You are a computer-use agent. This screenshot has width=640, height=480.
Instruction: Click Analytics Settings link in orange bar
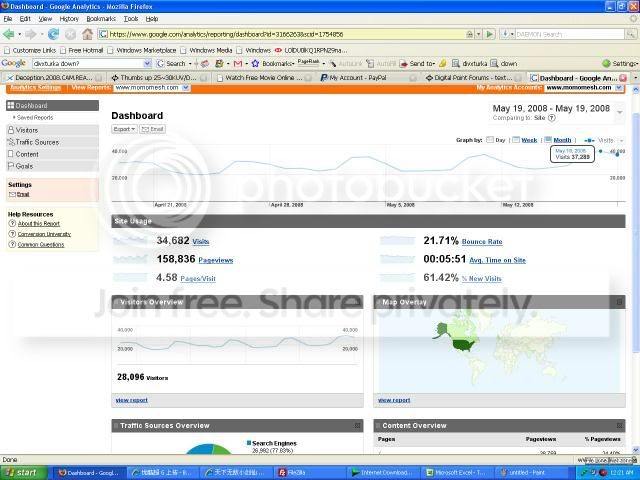(35, 87)
